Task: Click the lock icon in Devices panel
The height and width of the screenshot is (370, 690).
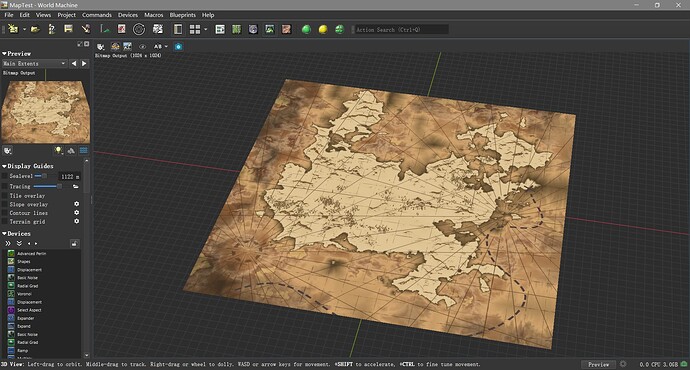Action: tap(75, 244)
